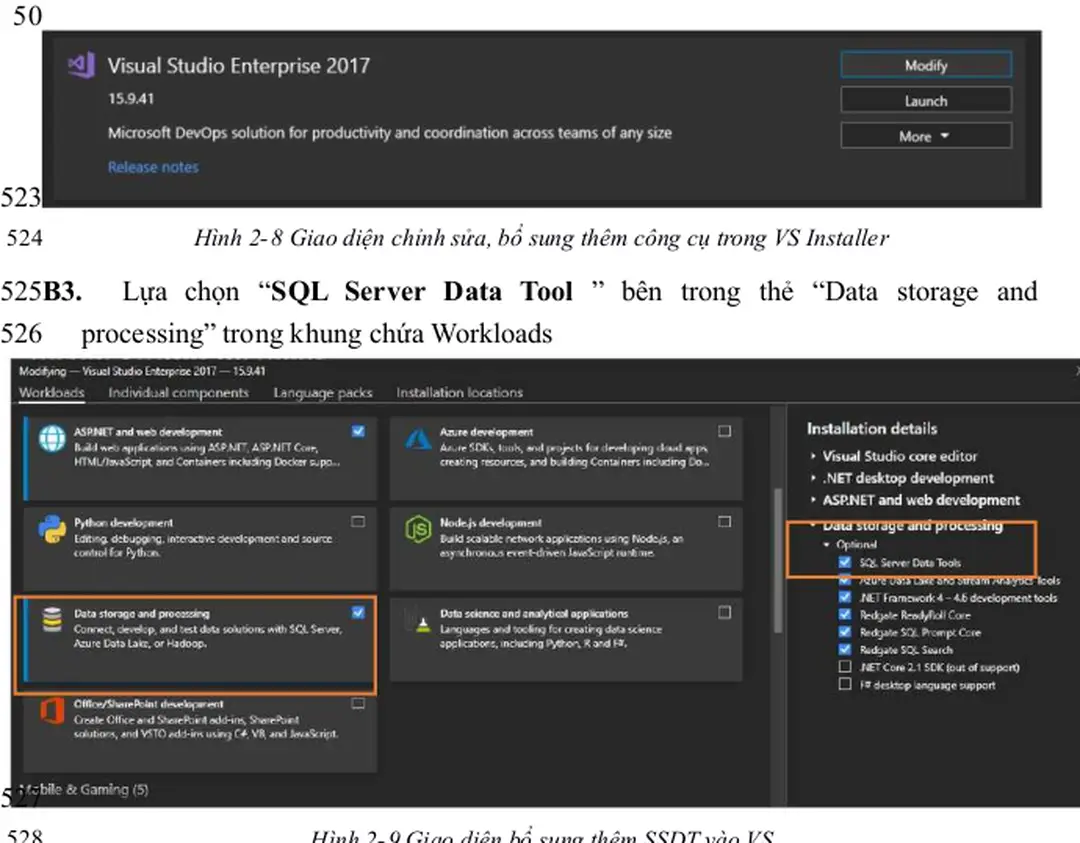Check F# desktop language support

[845, 685]
